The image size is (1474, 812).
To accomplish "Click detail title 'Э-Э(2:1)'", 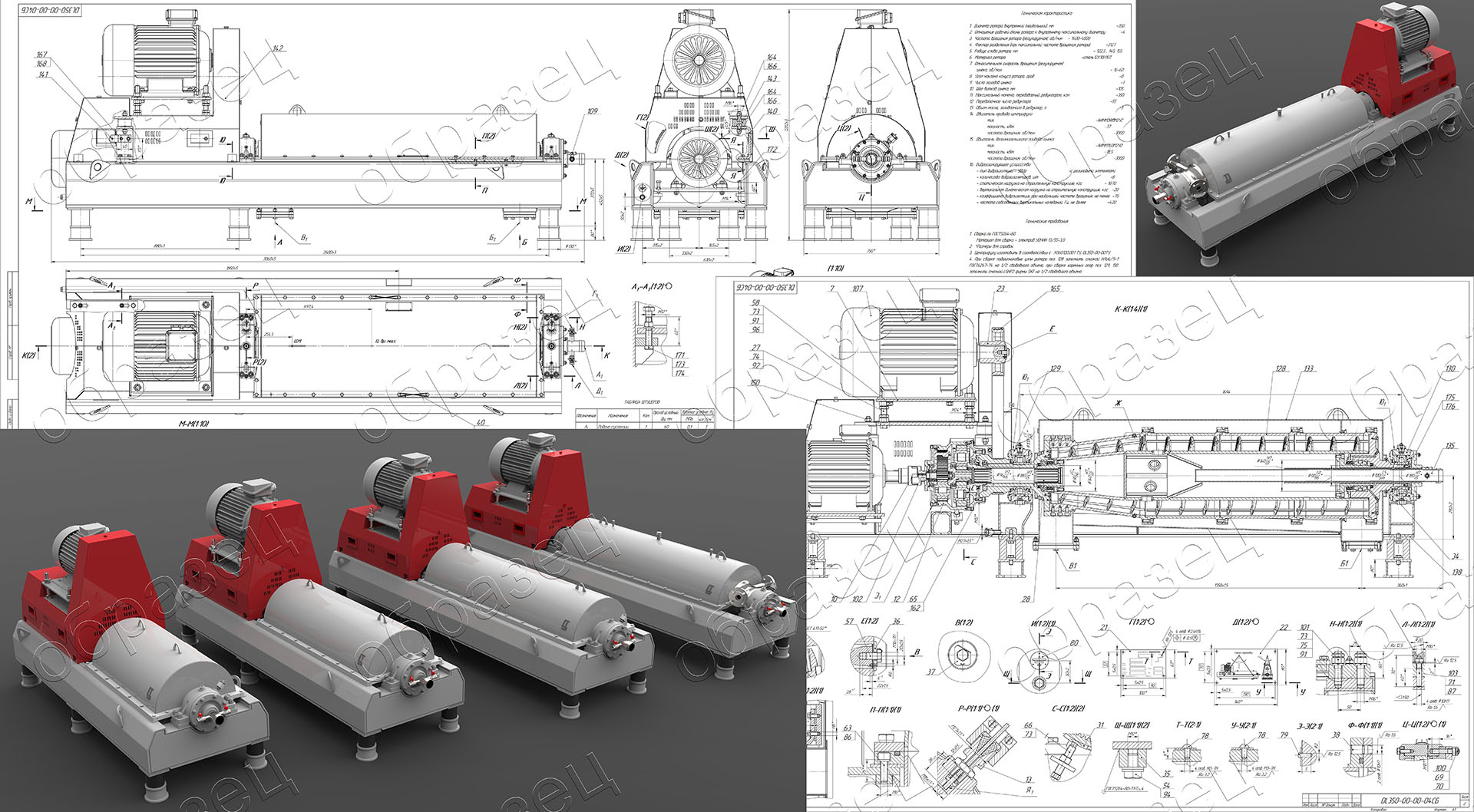I will point(1310,726).
